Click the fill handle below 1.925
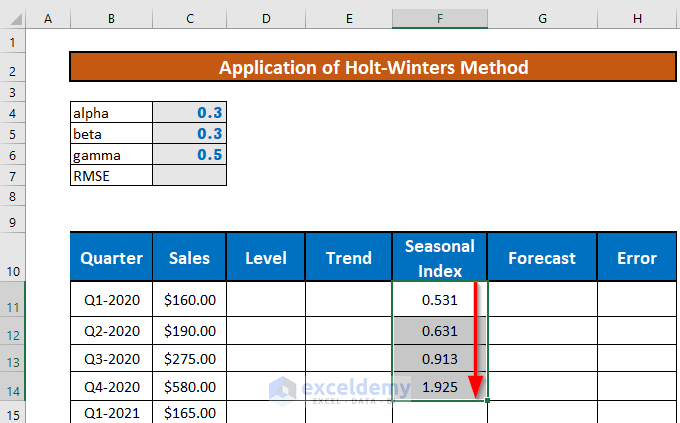The width and height of the screenshot is (680, 423). pyautogui.click(x=488, y=401)
